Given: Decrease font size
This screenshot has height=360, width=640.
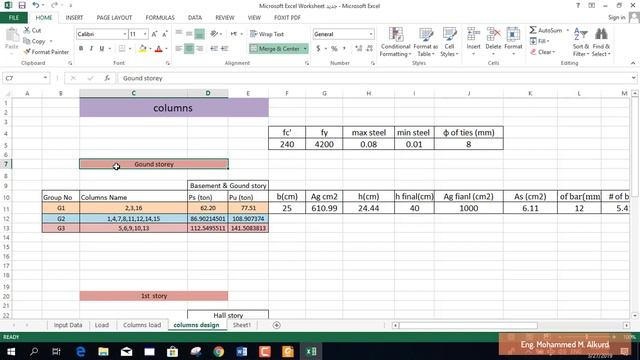Looking at the screenshot, I should 165,34.
